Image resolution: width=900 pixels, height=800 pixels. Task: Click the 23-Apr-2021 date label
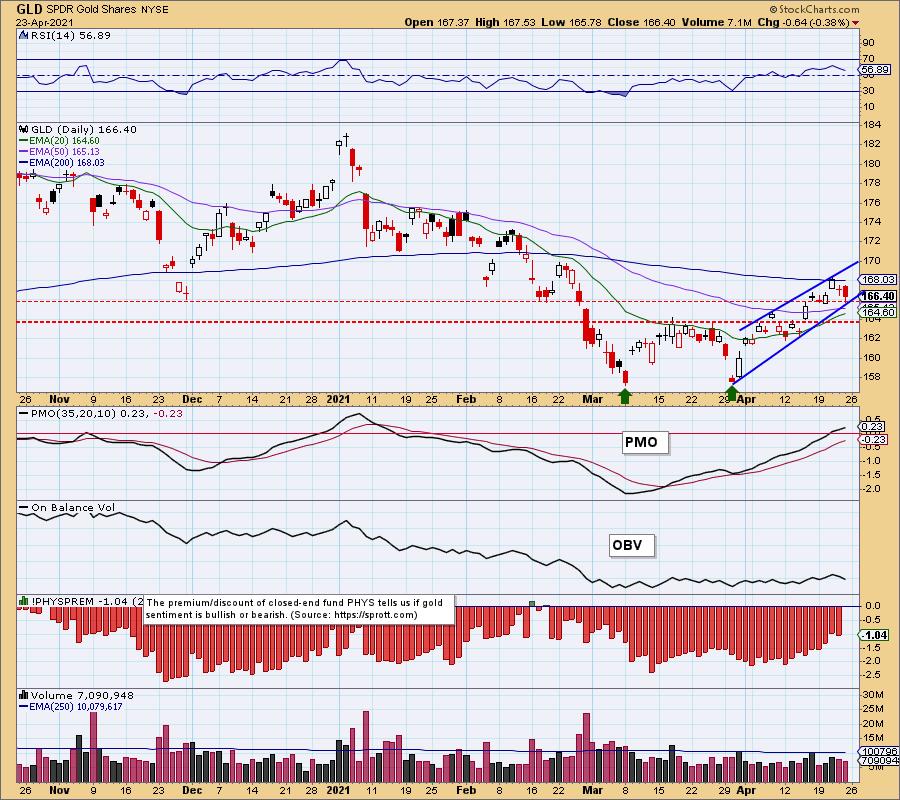tap(44, 22)
